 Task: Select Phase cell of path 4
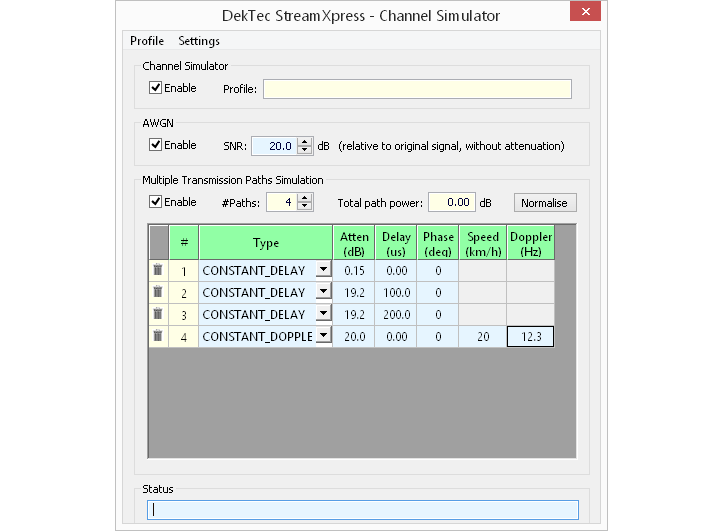pyautogui.click(x=438, y=337)
